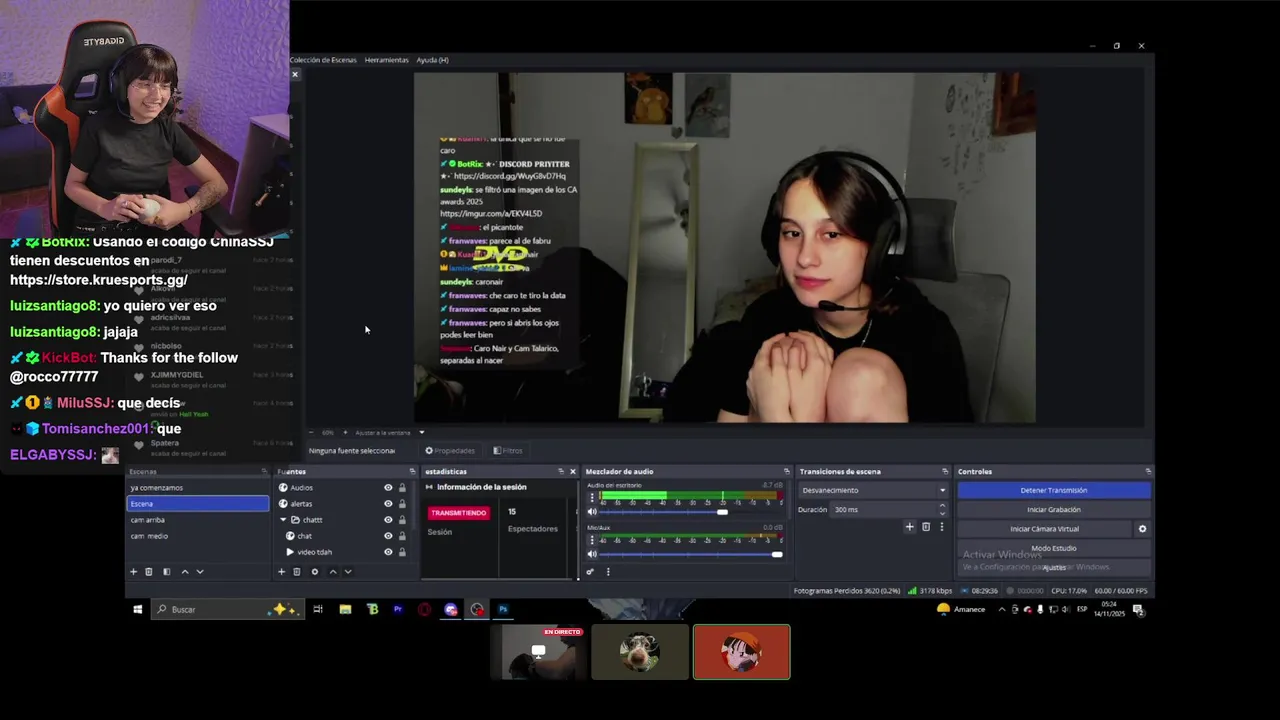
Task: Decrease Duración value with down stepper
Action: (942, 513)
